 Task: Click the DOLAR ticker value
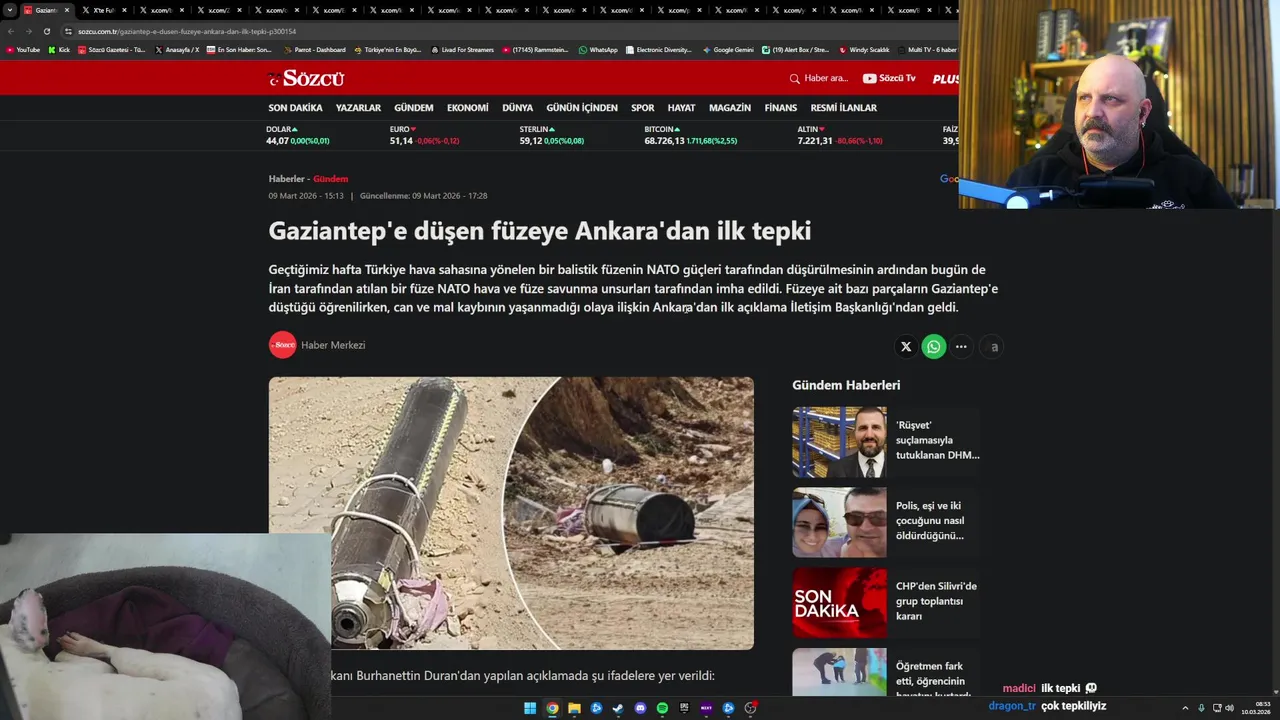(x=277, y=141)
